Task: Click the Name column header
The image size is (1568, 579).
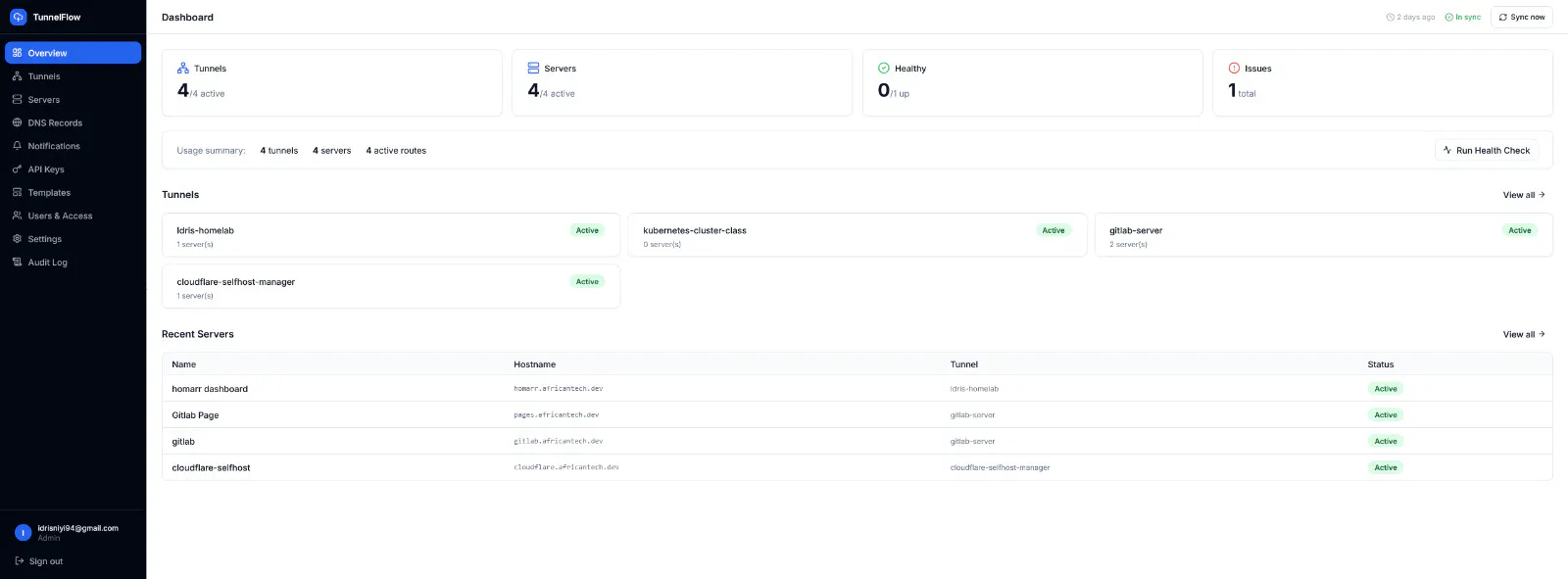Action: (x=184, y=364)
